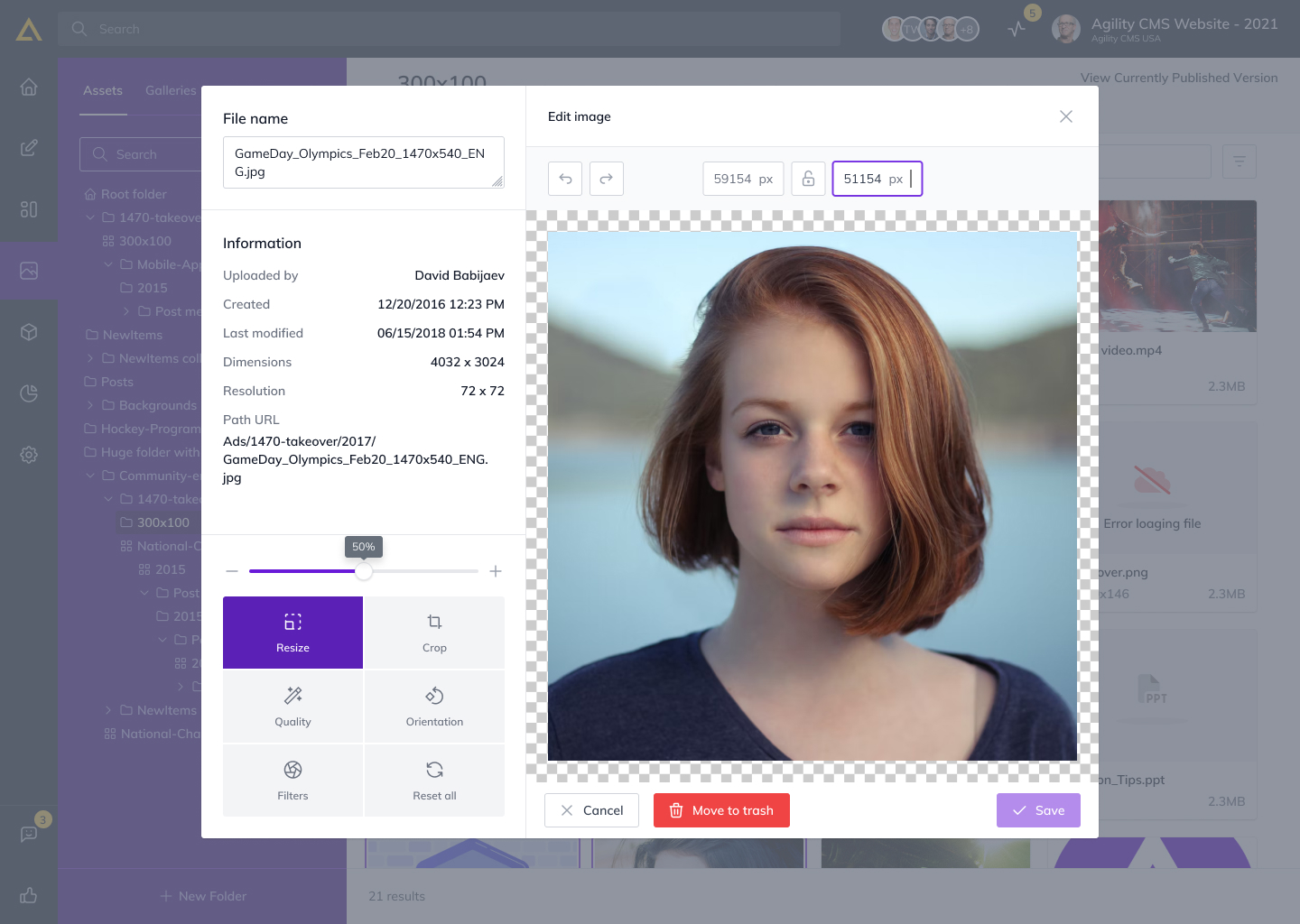Open the Quality tool
The height and width of the screenshot is (924, 1300).
click(x=292, y=707)
